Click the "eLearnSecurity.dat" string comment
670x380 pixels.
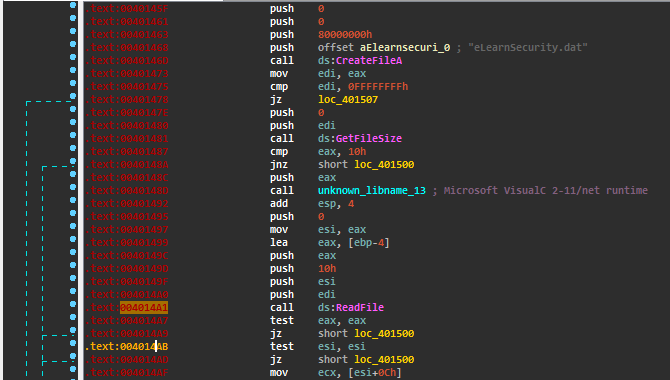tap(528, 47)
